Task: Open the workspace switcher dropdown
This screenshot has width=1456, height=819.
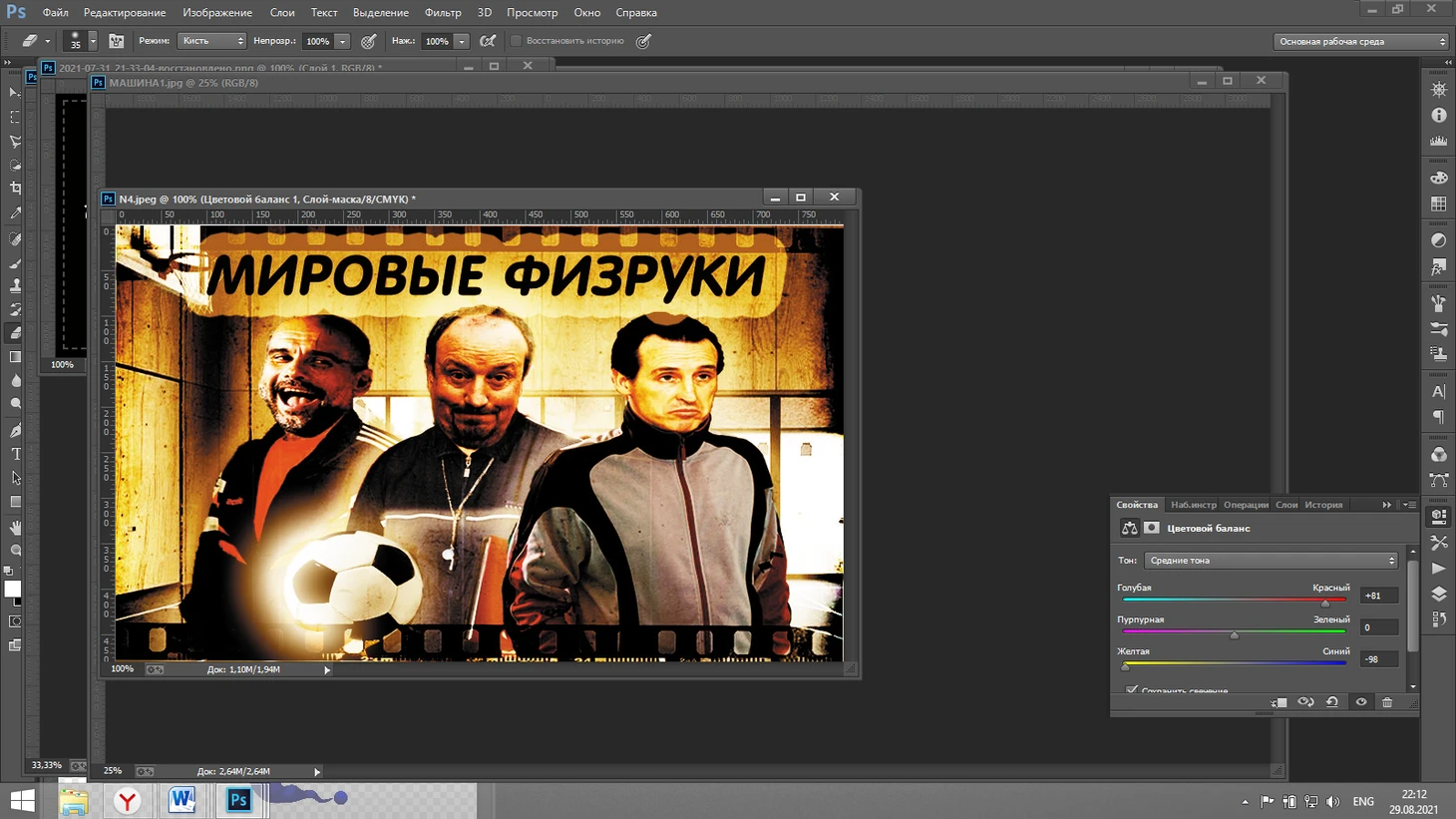Action: (x=1361, y=41)
